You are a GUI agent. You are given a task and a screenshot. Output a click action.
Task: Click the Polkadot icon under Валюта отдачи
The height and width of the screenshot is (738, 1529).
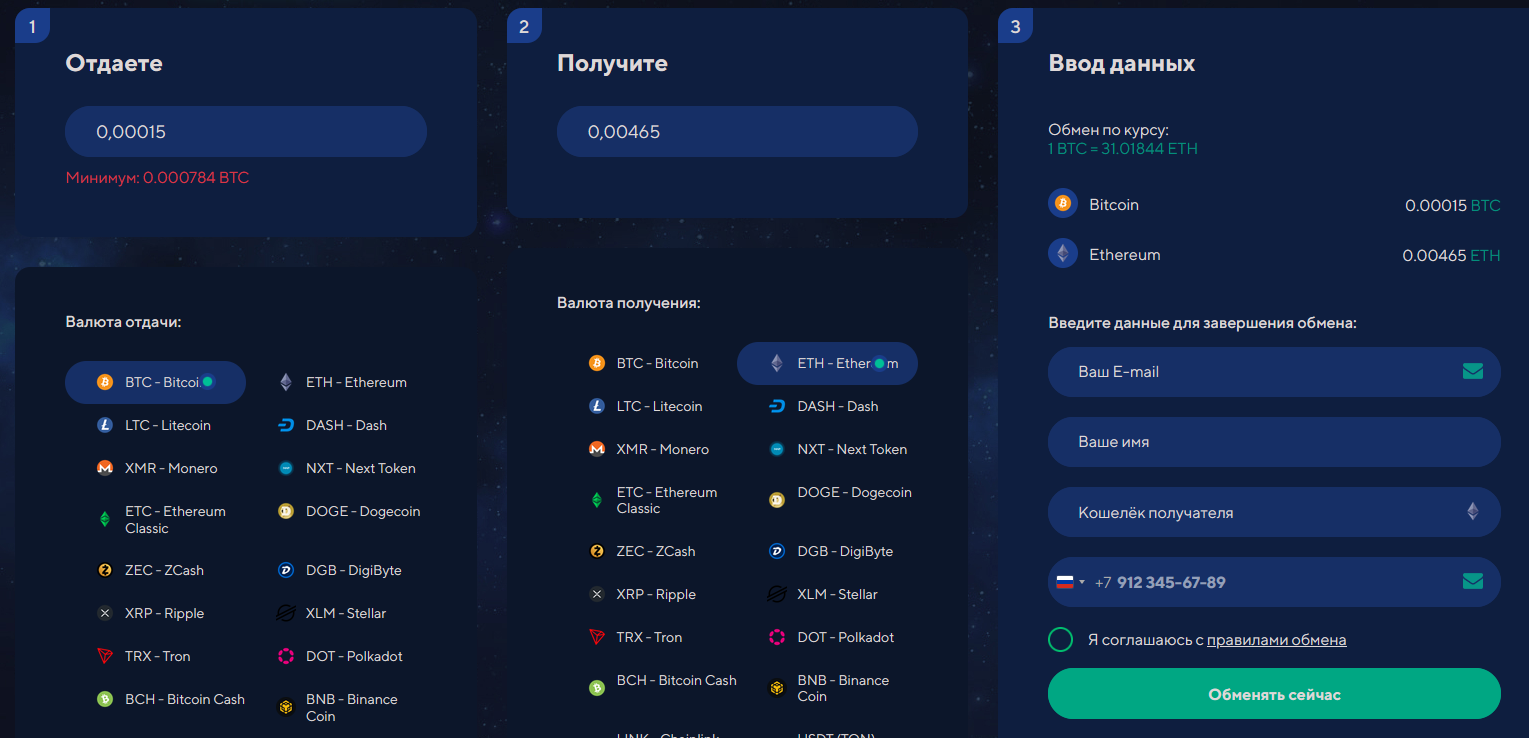coord(286,656)
